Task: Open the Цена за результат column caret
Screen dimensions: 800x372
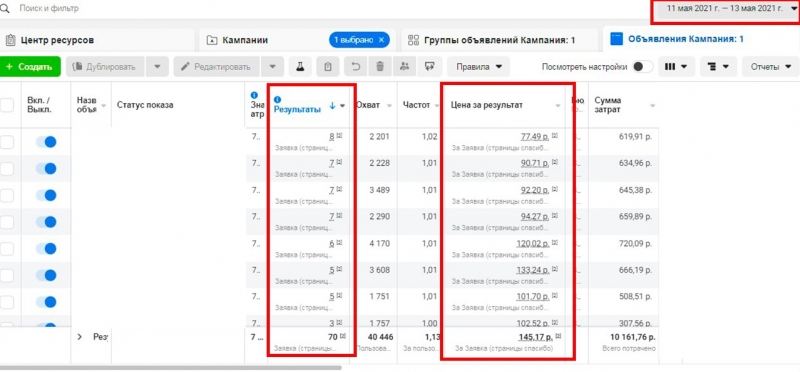Action: [x=558, y=106]
